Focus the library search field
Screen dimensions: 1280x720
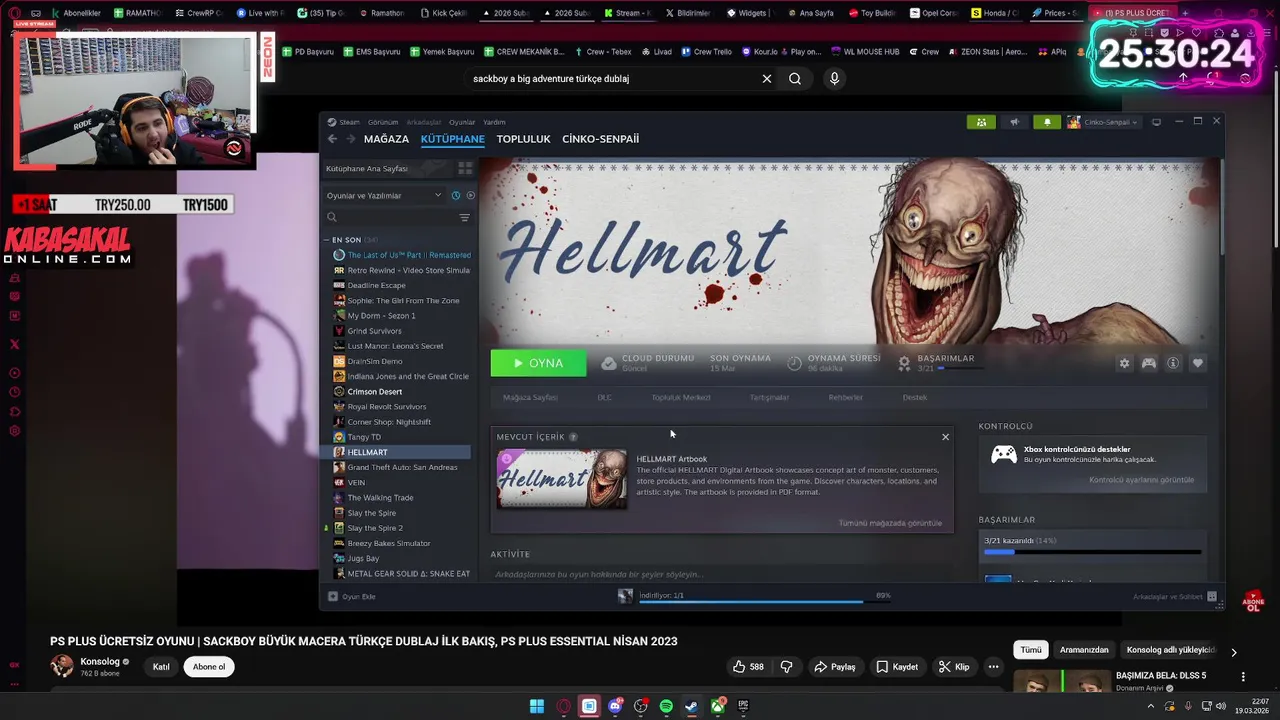392,217
